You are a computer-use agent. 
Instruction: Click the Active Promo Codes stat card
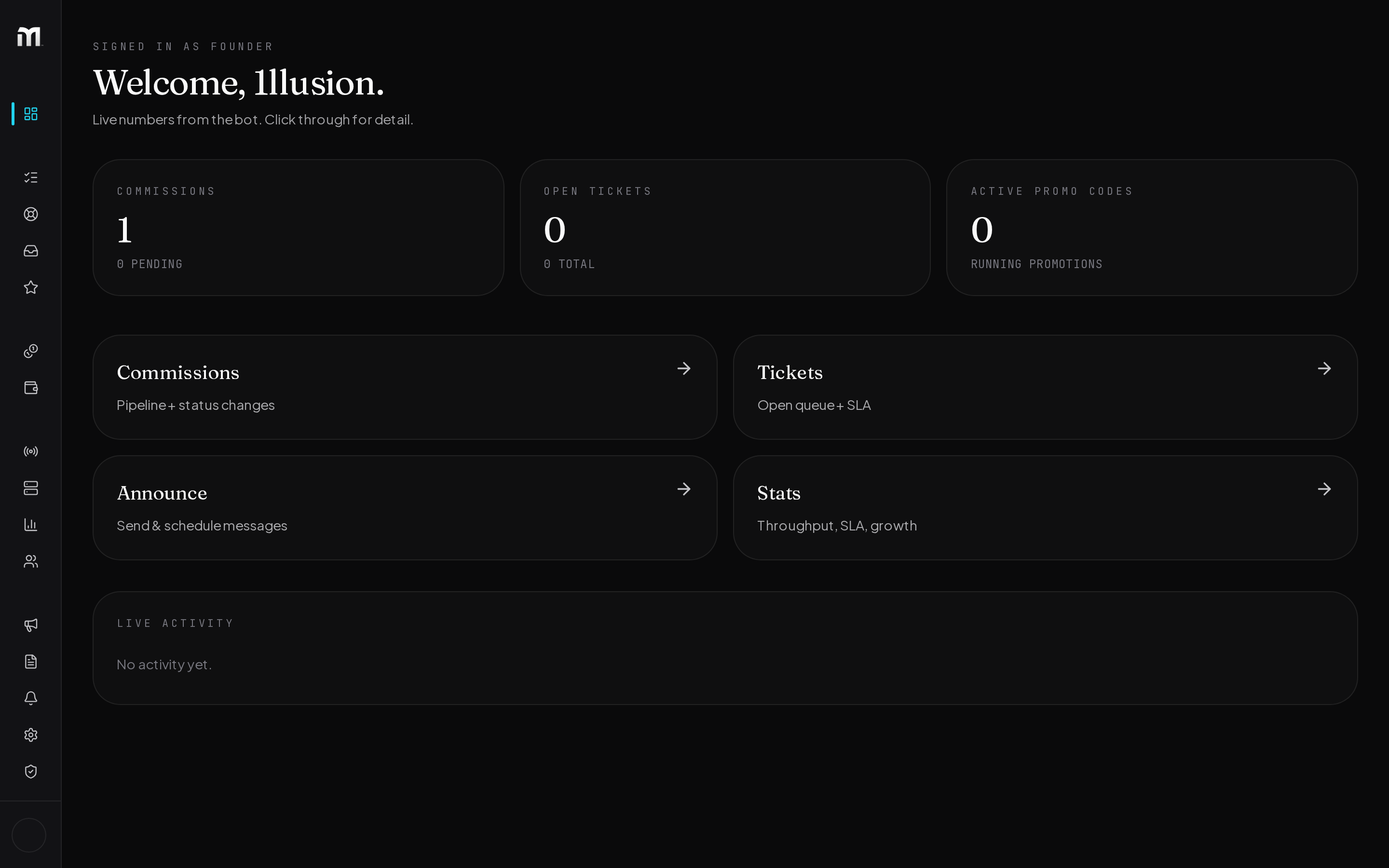point(1152,228)
